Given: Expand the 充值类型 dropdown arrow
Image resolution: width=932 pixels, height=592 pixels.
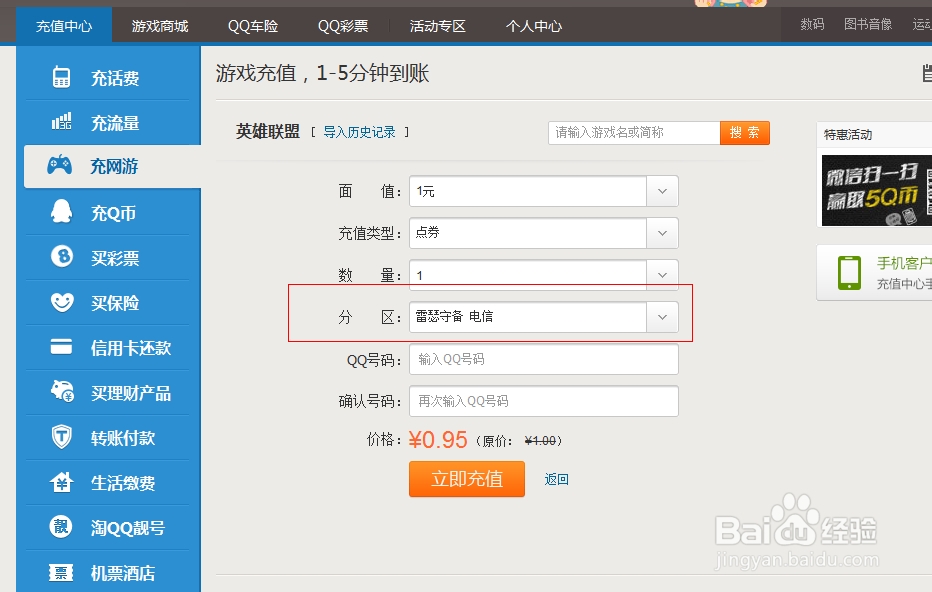Looking at the screenshot, I should (662, 233).
